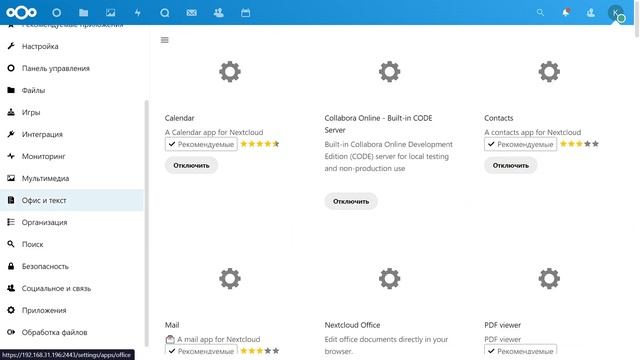Open the Collabora Online - Built-in CODE Server title
Viewport: 640px width, 360px height.
[x=378, y=124]
